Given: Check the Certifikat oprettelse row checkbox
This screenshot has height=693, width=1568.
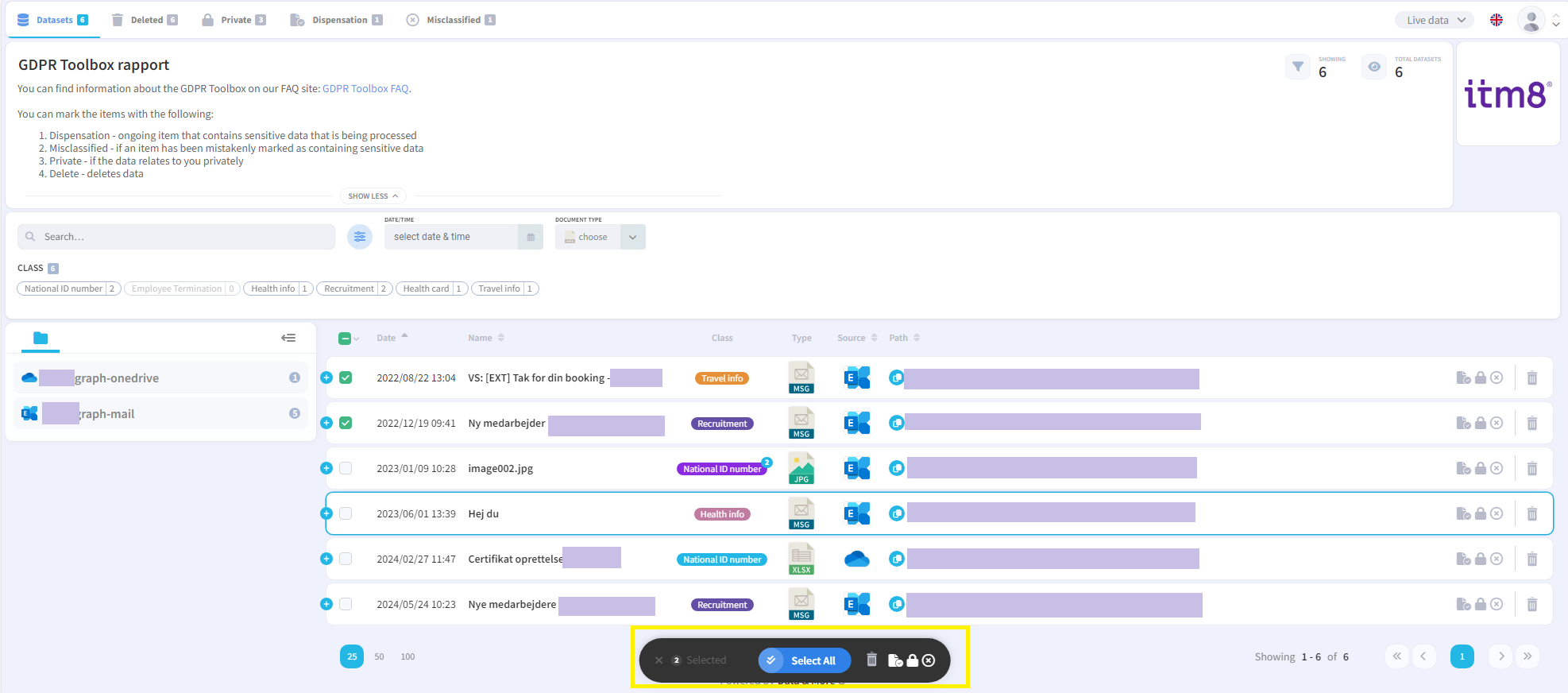Looking at the screenshot, I should pos(346,559).
